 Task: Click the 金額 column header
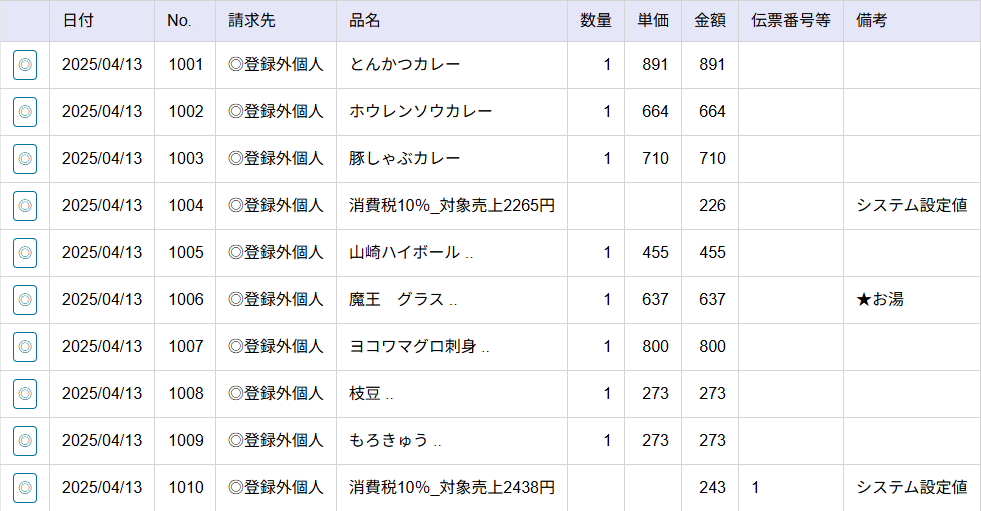[x=710, y=21]
